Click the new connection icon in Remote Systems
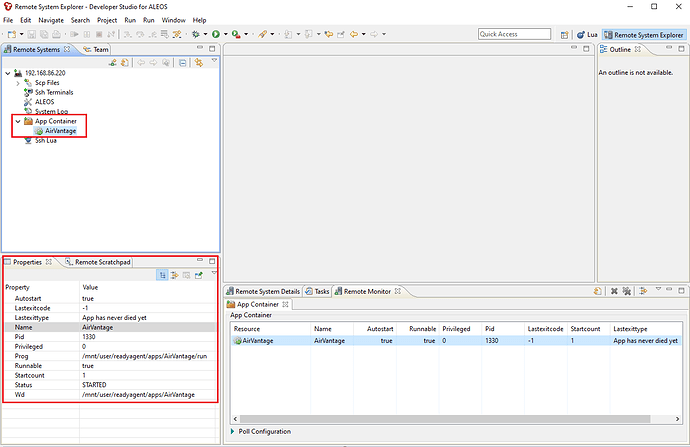Screen dimensions: 690x447 click(x=113, y=62)
